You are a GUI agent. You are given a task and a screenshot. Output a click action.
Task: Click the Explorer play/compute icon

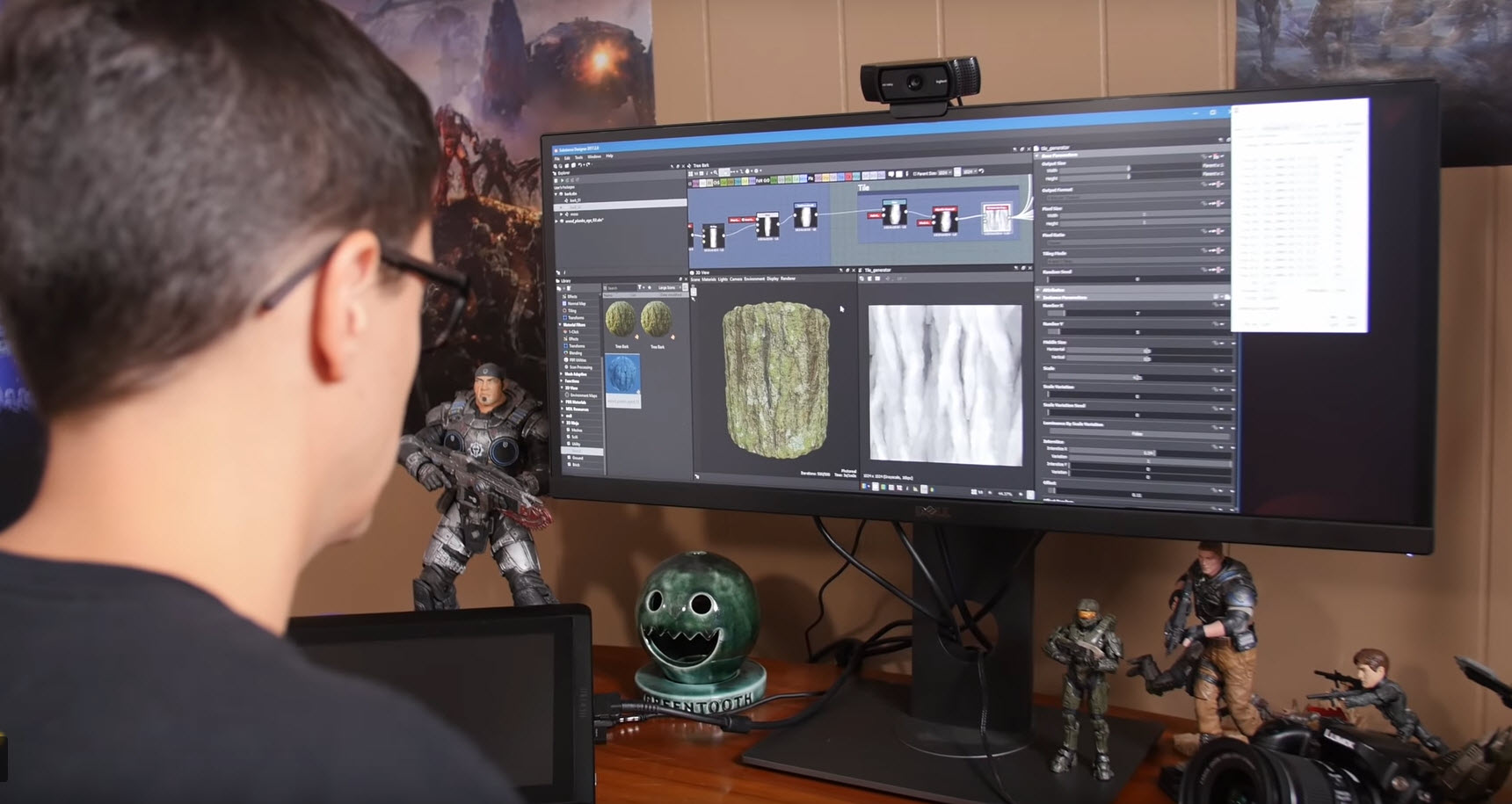pos(563,180)
